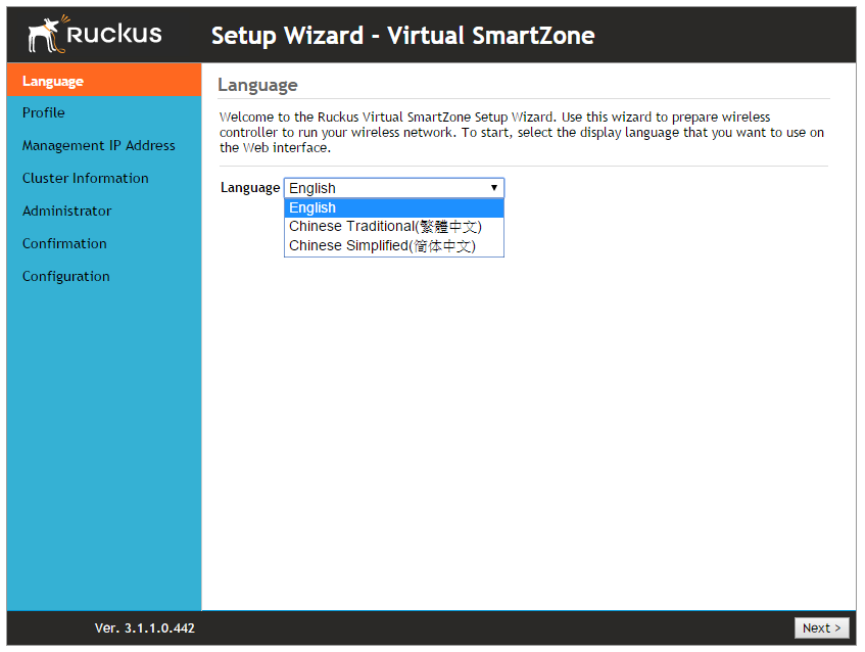Open the Confirmation step
The width and height of the screenshot is (865, 652).
pos(65,243)
